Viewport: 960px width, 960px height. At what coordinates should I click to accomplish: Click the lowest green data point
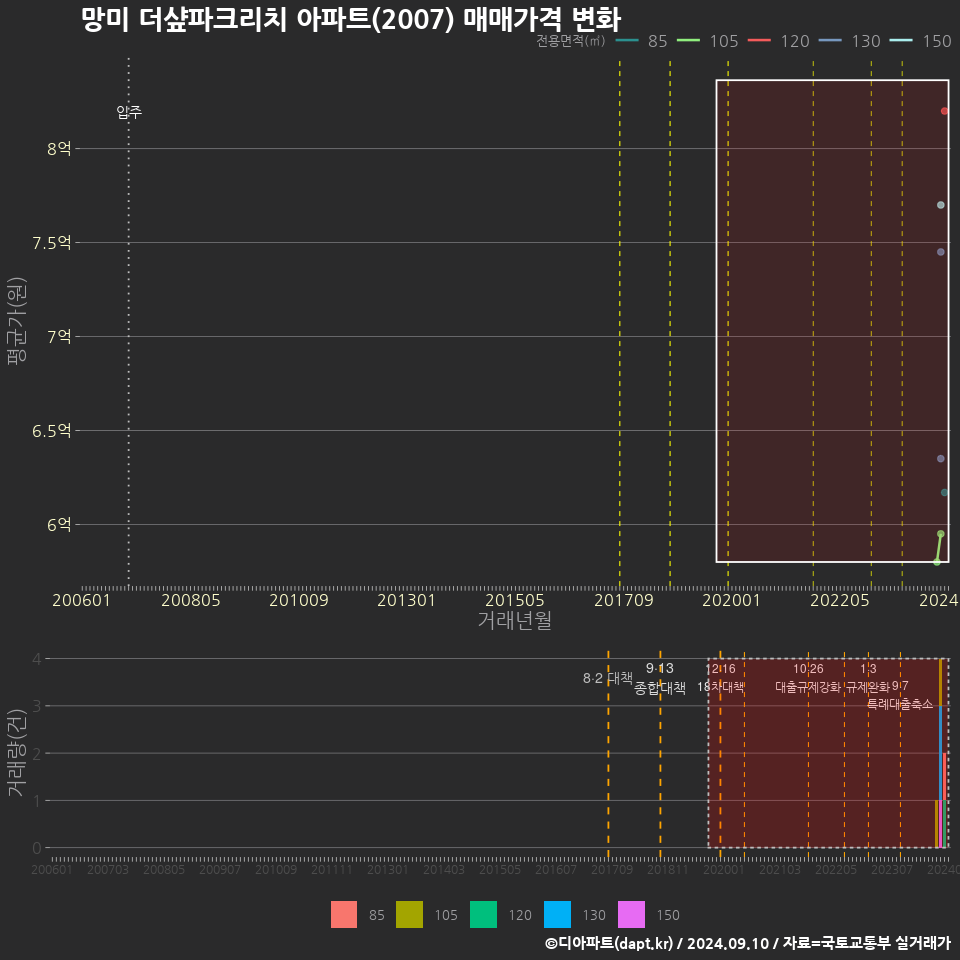pos(937,562)
